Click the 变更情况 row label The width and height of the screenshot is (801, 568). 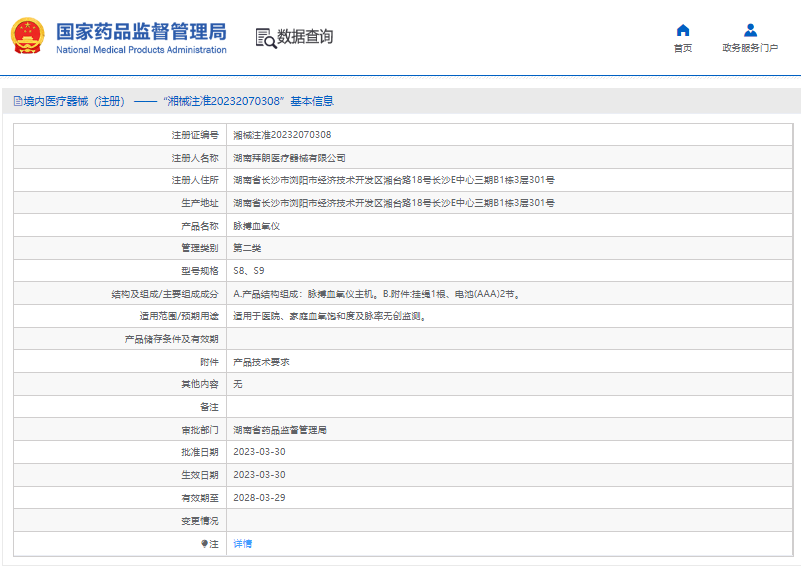pyautogui.click(x=200, y=521)
